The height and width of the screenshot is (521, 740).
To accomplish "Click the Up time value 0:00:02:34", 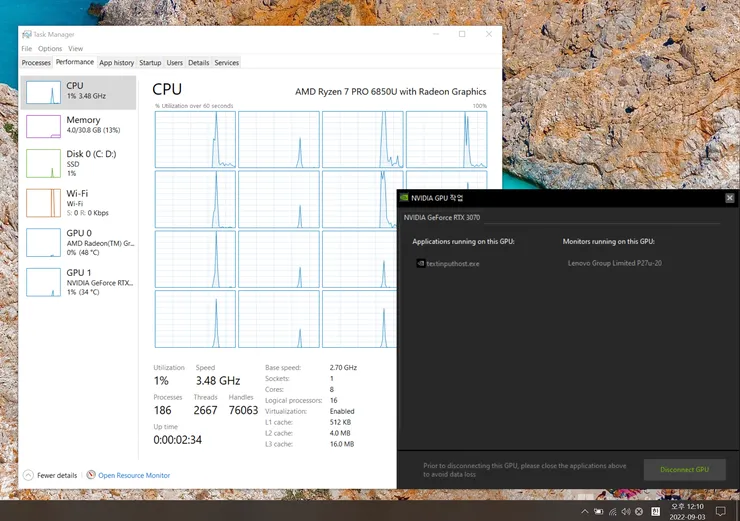I will [177, 440].
